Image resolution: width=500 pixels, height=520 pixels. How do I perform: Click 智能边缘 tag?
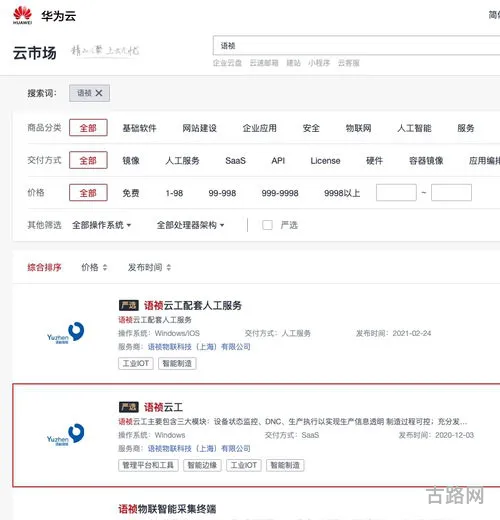pos(202,465)
